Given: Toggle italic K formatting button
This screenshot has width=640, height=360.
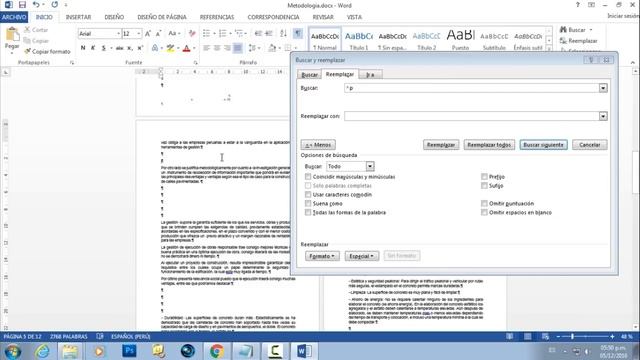Looking at the screenshot, I should tap(93, 48).
